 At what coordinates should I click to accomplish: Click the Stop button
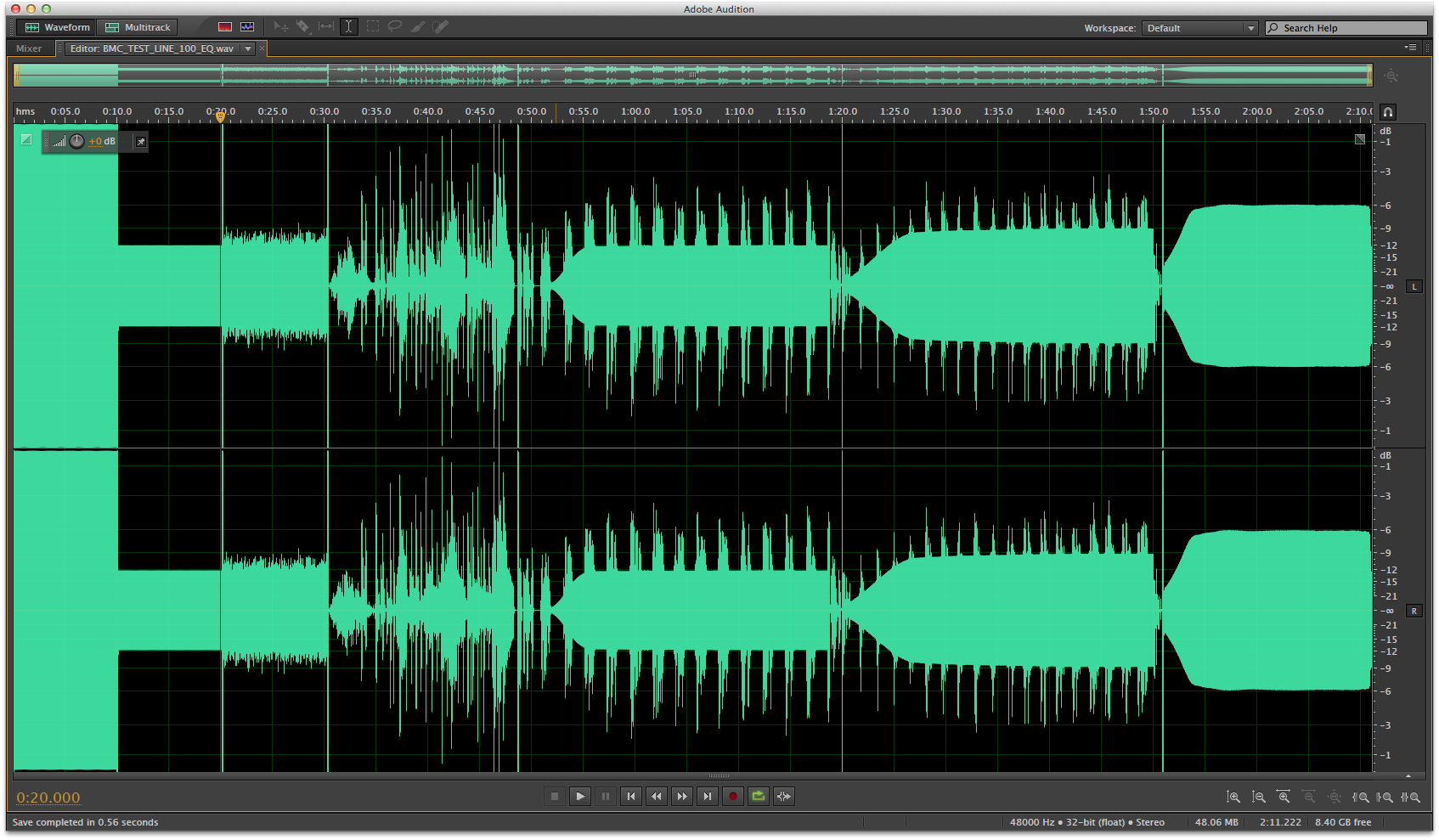click(x=555, y=797)
